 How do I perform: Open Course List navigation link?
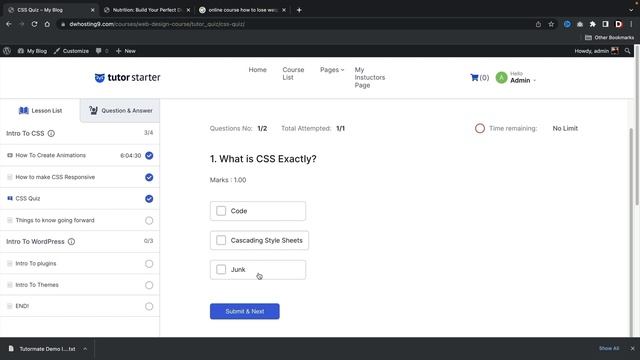(x=293, y=73)
